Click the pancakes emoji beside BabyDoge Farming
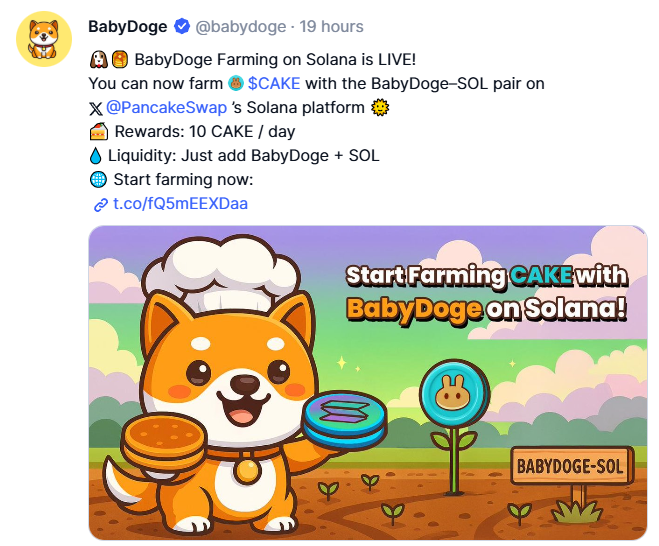 click(120, 60)
